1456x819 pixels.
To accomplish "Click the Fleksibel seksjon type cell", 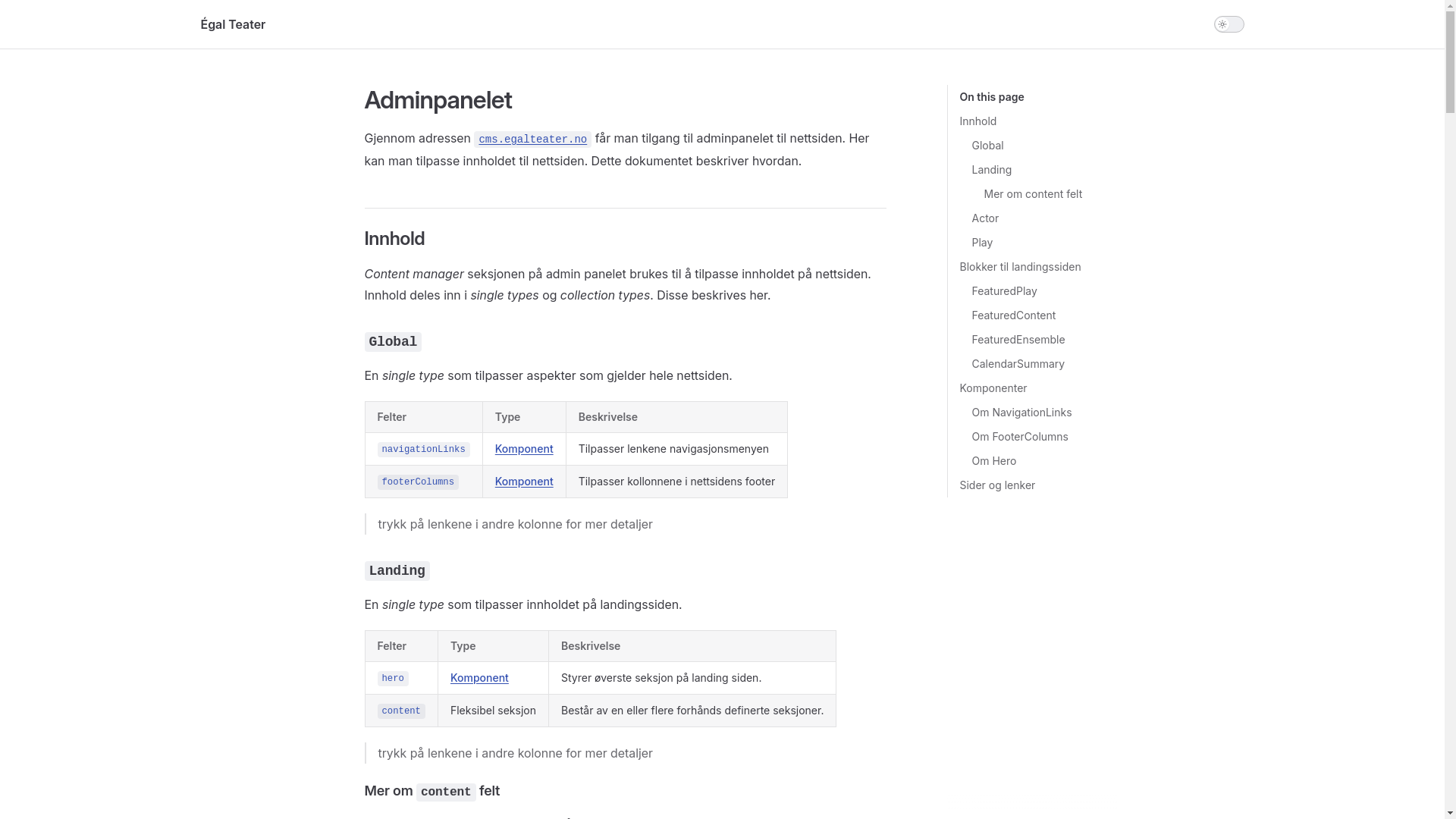I will (x=493, y=711).
